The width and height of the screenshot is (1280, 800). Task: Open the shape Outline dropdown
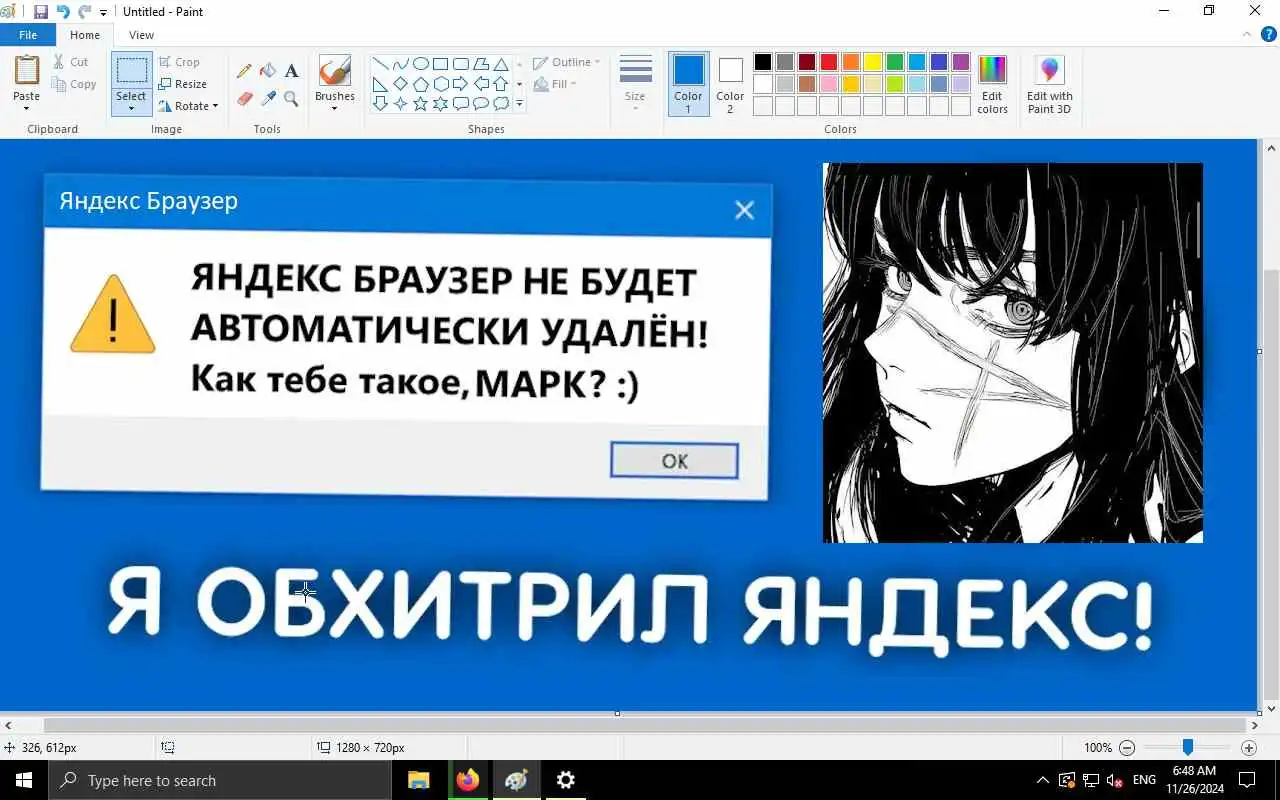pyautogui.click(x=567, y=62)
